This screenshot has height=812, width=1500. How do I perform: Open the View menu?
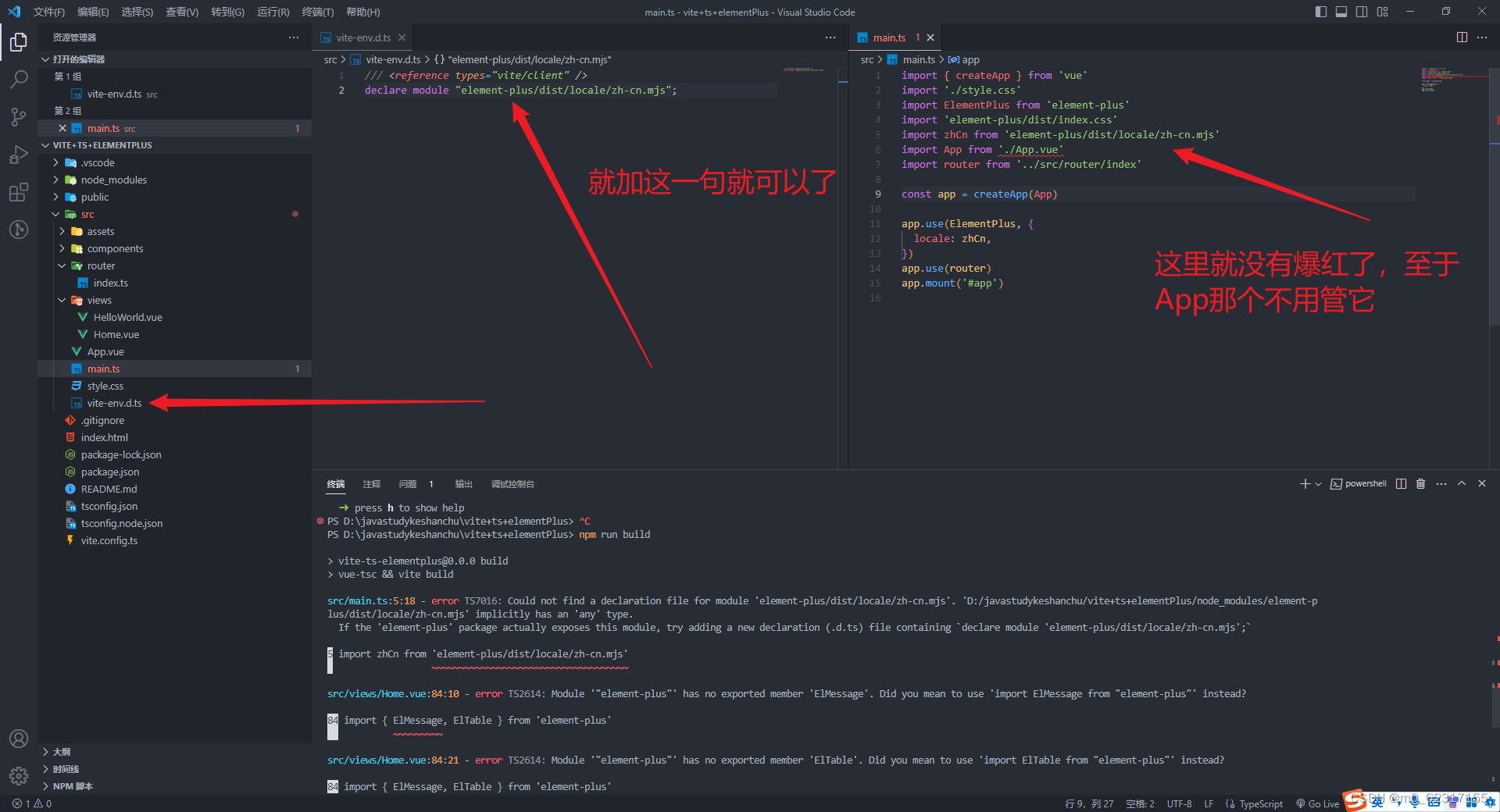click(x=182, y=12)
